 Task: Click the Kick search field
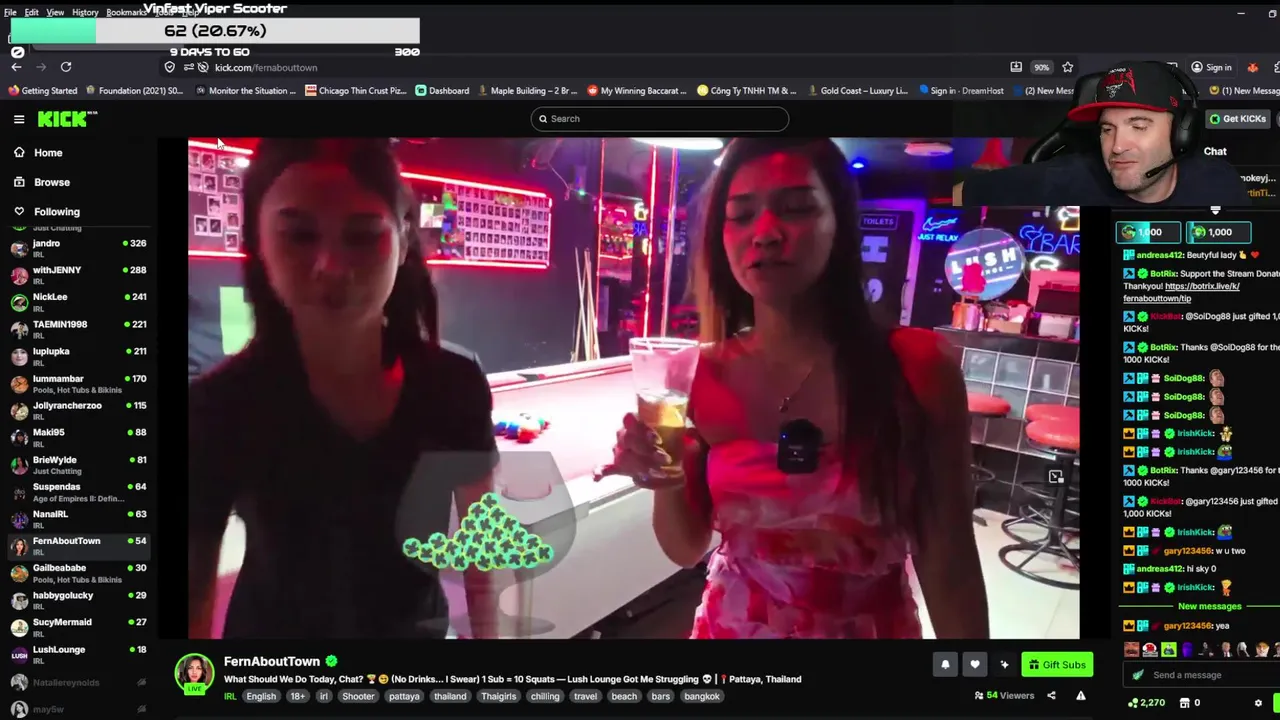point(660,119)
